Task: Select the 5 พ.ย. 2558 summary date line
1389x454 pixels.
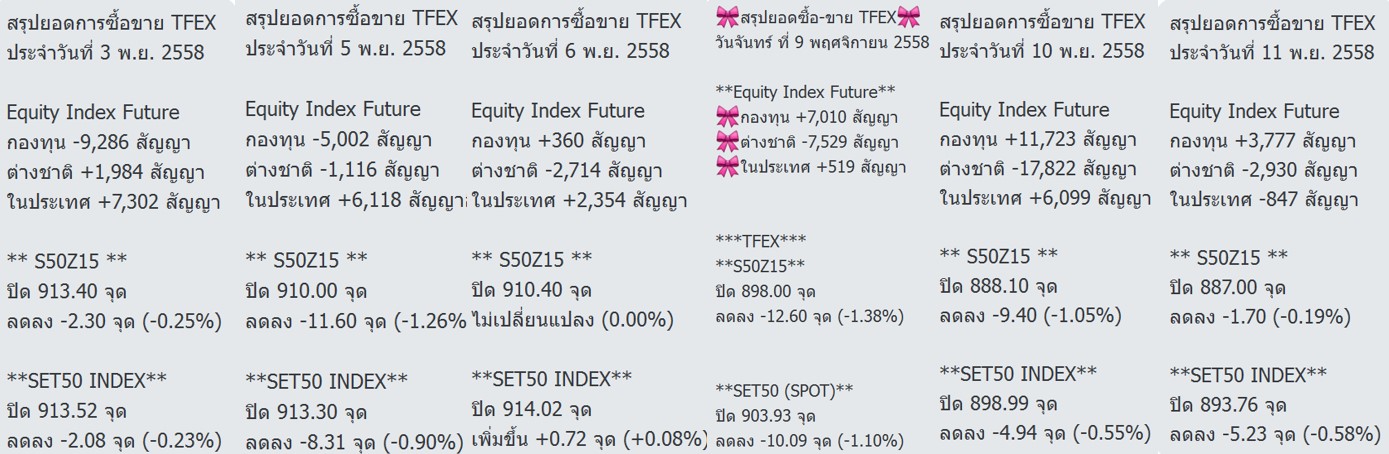Action: click(346, 48)
